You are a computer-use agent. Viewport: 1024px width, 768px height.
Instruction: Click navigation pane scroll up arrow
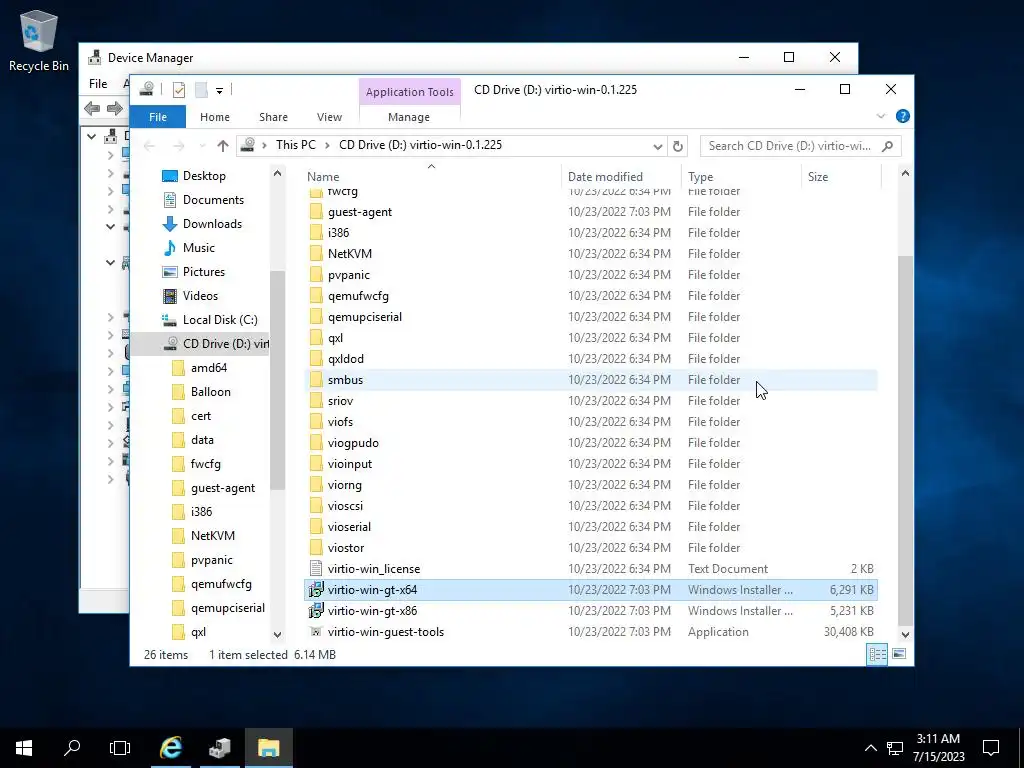tap(278, 174)
